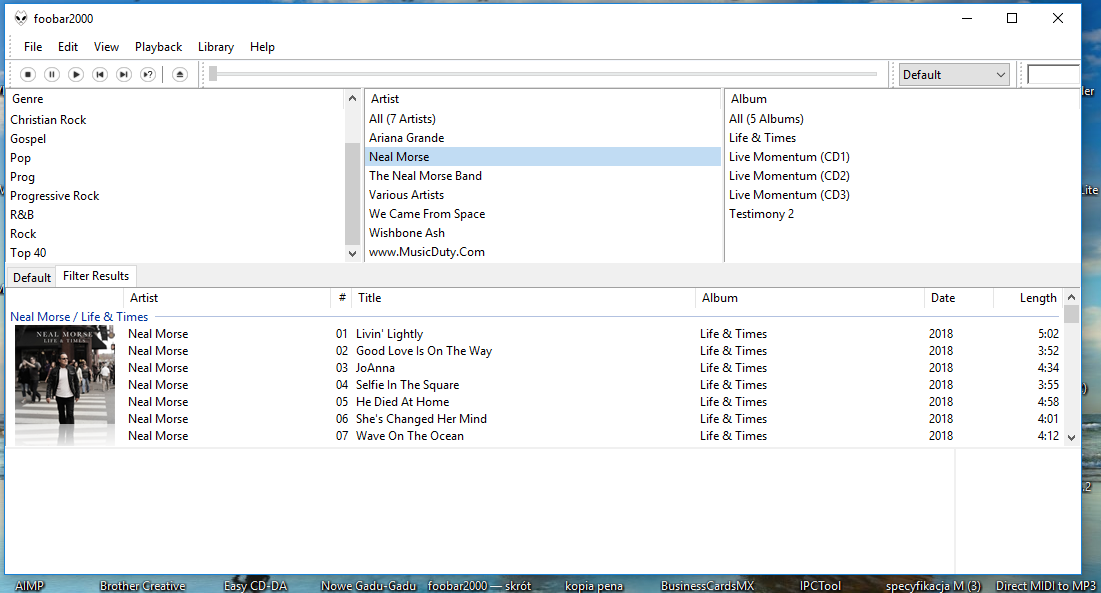Select track Good Love Is On The Way

(593, 351)
